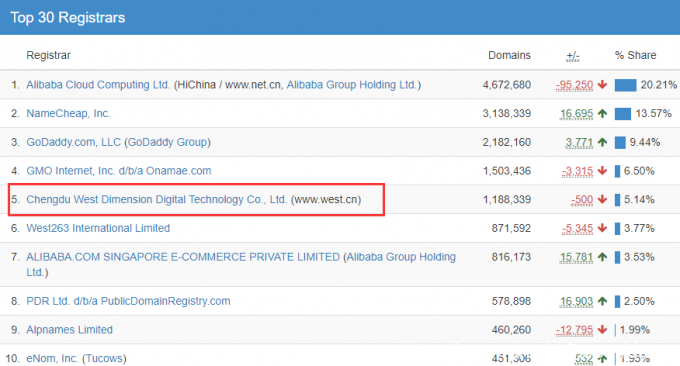Click the Registrar column header
This screenshot has height=366, width=680.
pyautogui.click(x=49, y=56)
